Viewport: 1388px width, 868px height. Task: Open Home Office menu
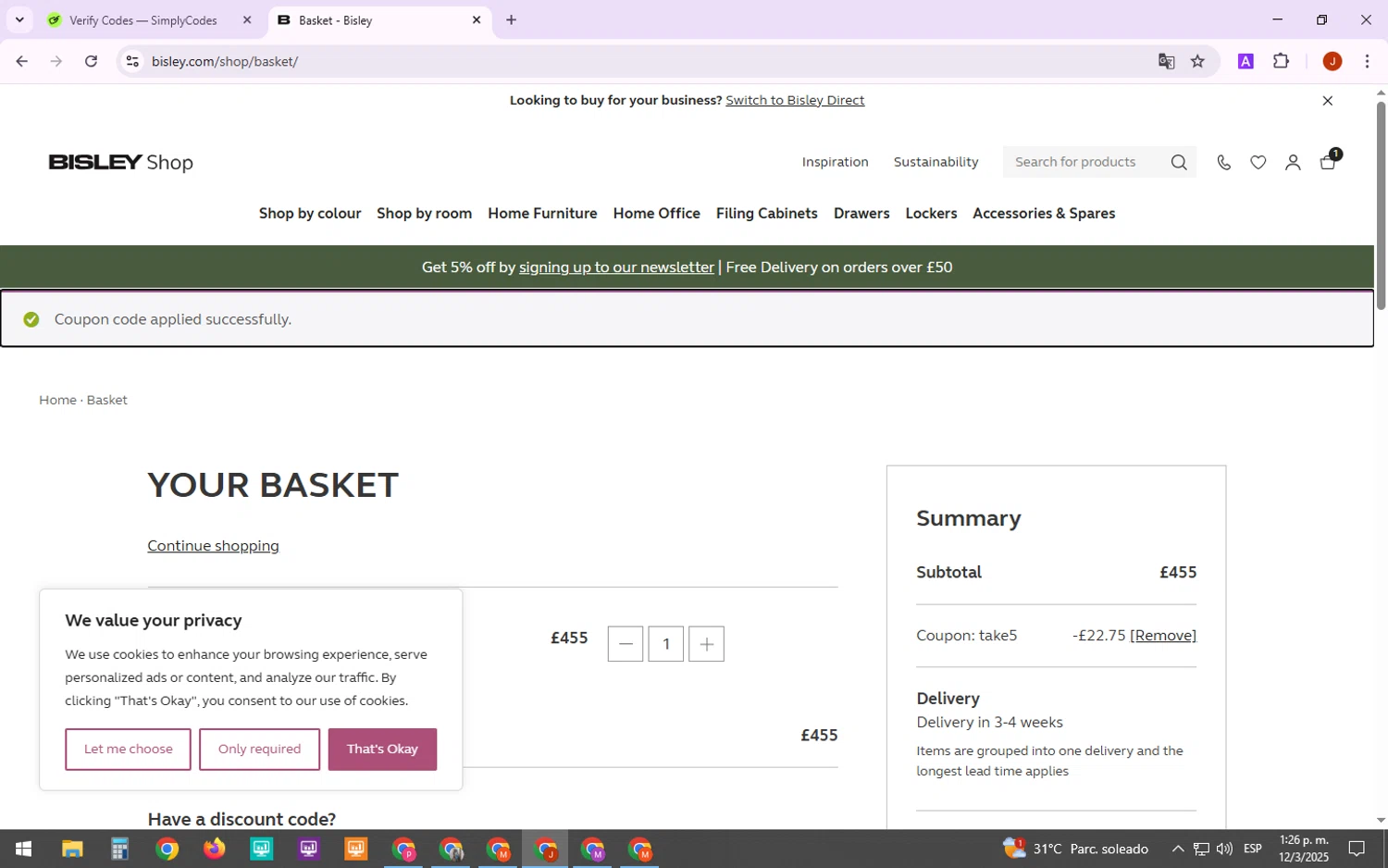click(x=656, y=213)
